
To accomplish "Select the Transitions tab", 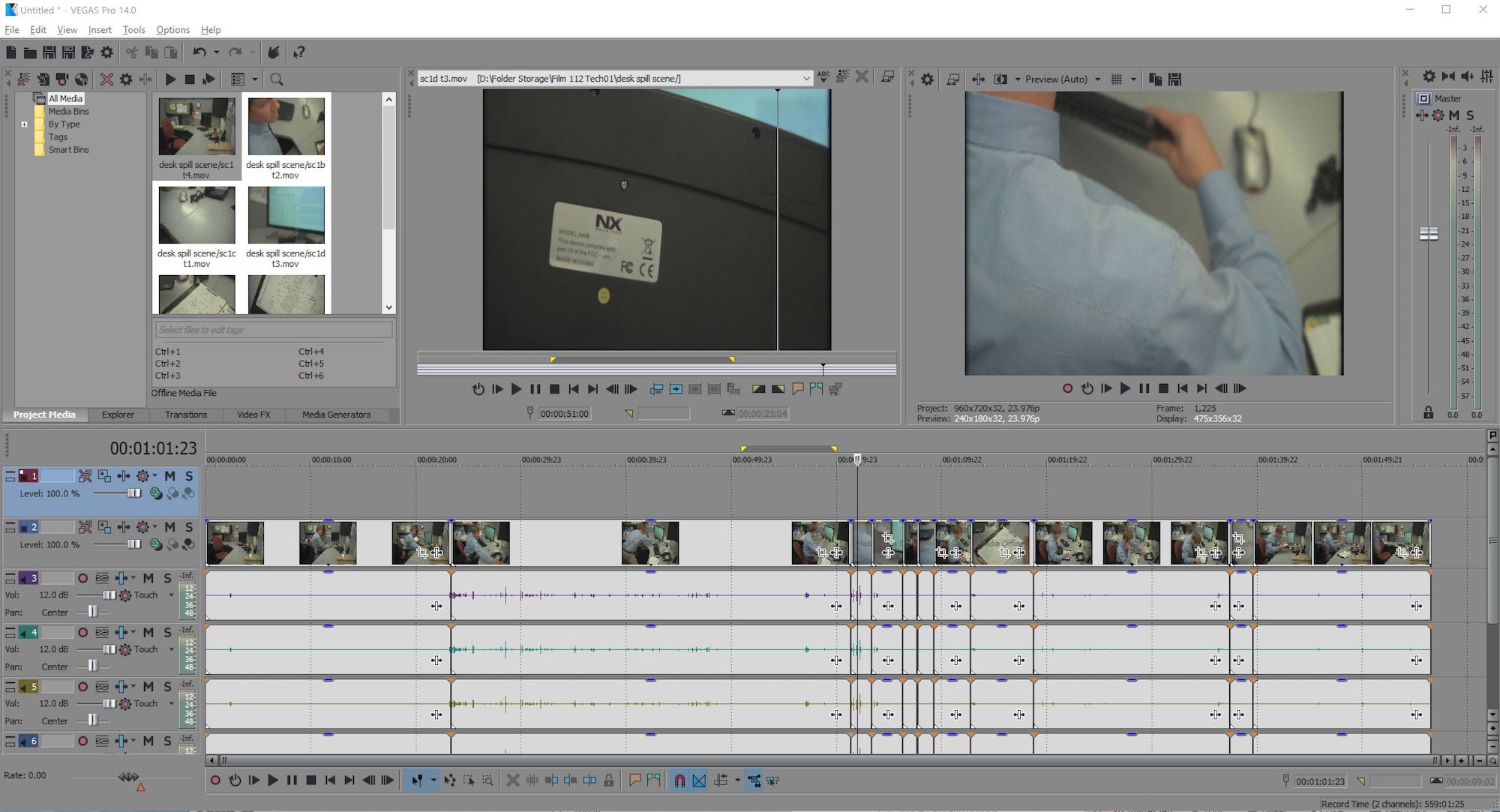I will pos(183,414).
